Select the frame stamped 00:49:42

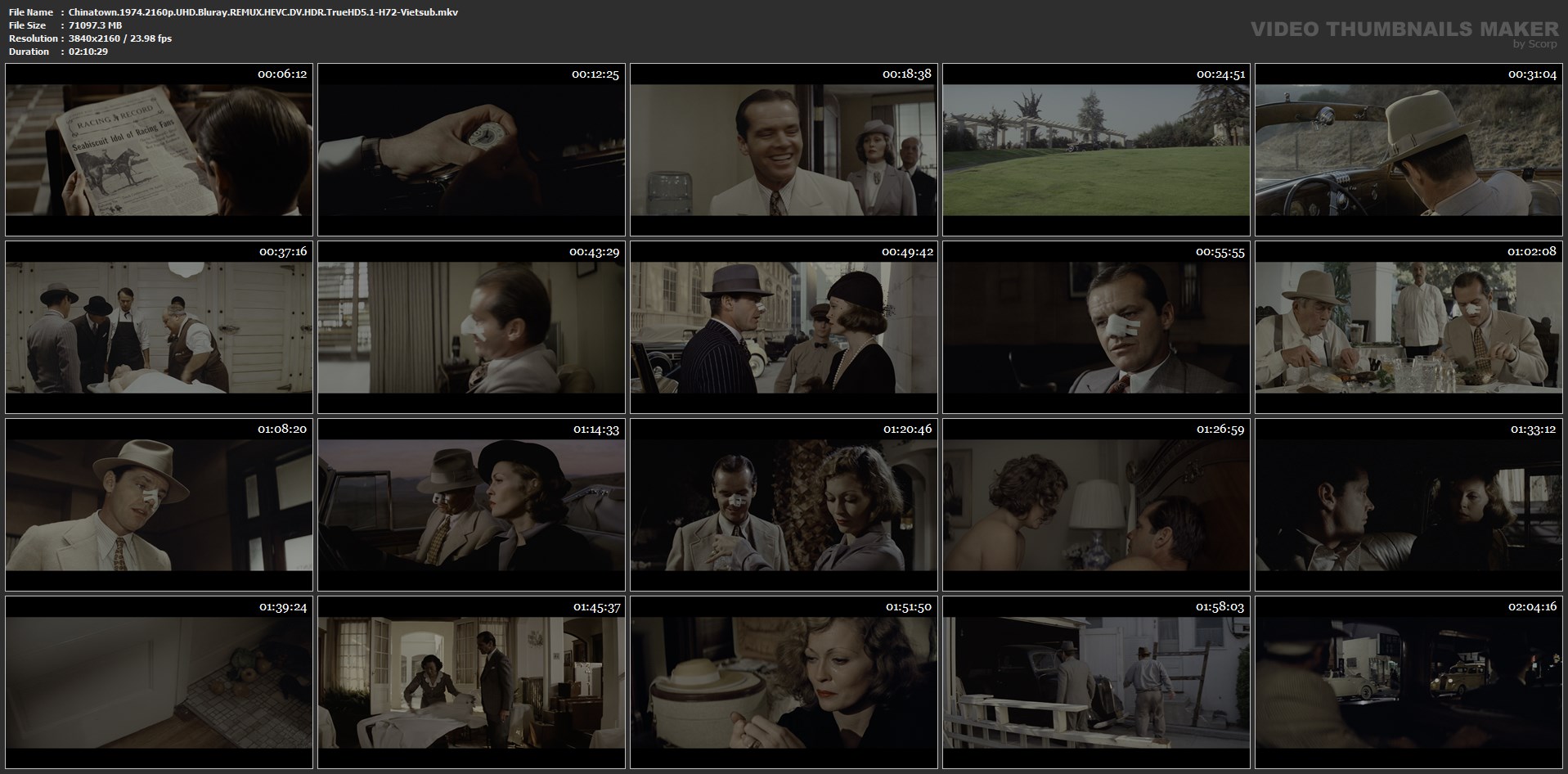[x=784, y=327]
